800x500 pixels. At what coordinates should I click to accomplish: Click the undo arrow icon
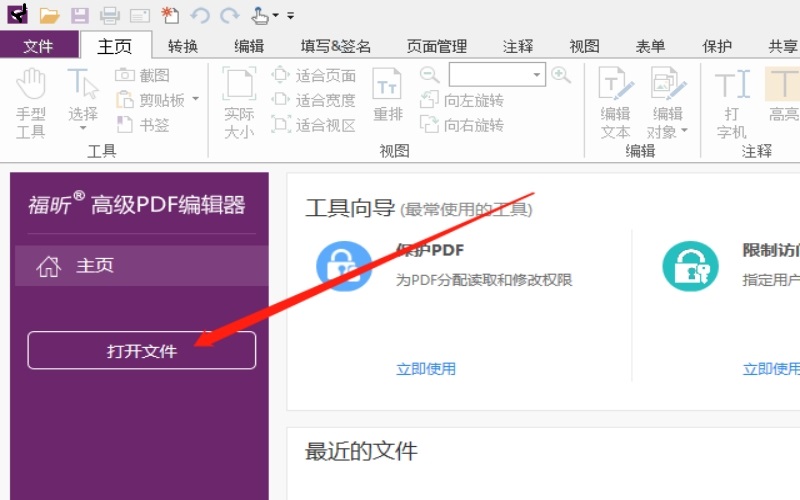pyautogui.click(x=200, y=15)
